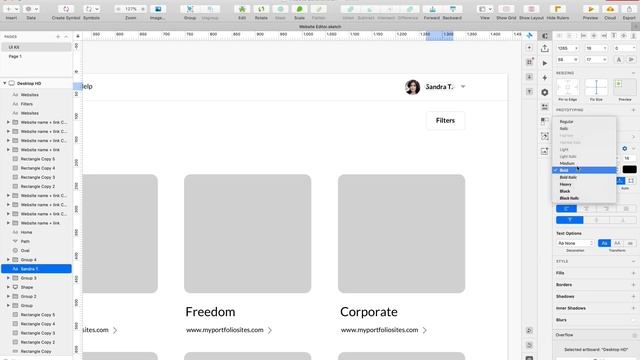The image size is (640, 360).
Task: Choose Medium font weight
Action: click(584, 163)
